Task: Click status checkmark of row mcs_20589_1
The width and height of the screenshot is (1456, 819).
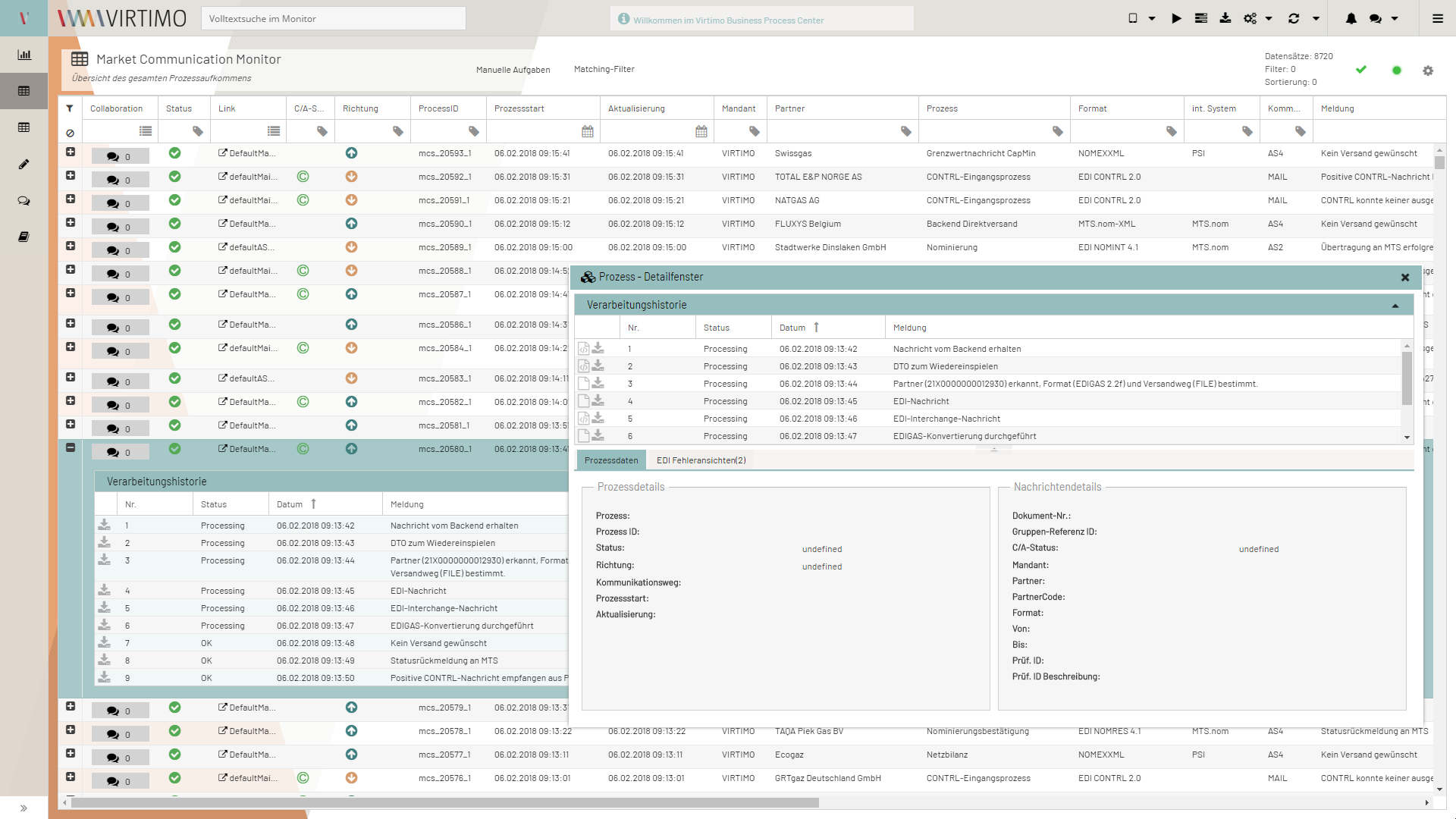Action: click(175, 247)
